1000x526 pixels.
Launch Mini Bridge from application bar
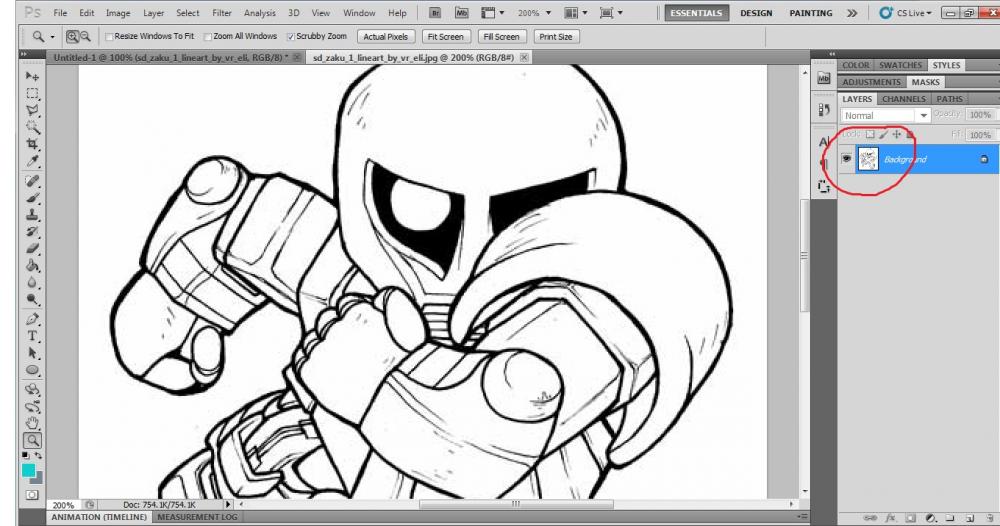point(462,13)
